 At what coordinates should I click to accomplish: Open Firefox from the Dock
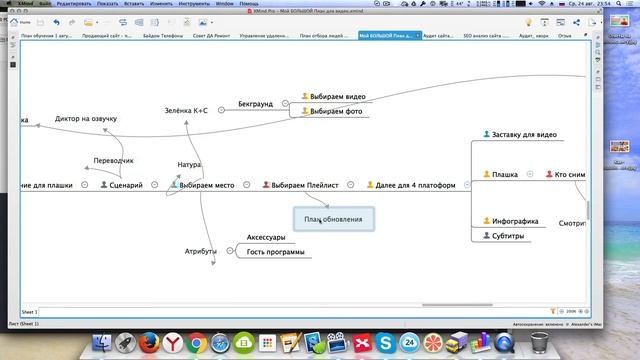coord(149,342)
